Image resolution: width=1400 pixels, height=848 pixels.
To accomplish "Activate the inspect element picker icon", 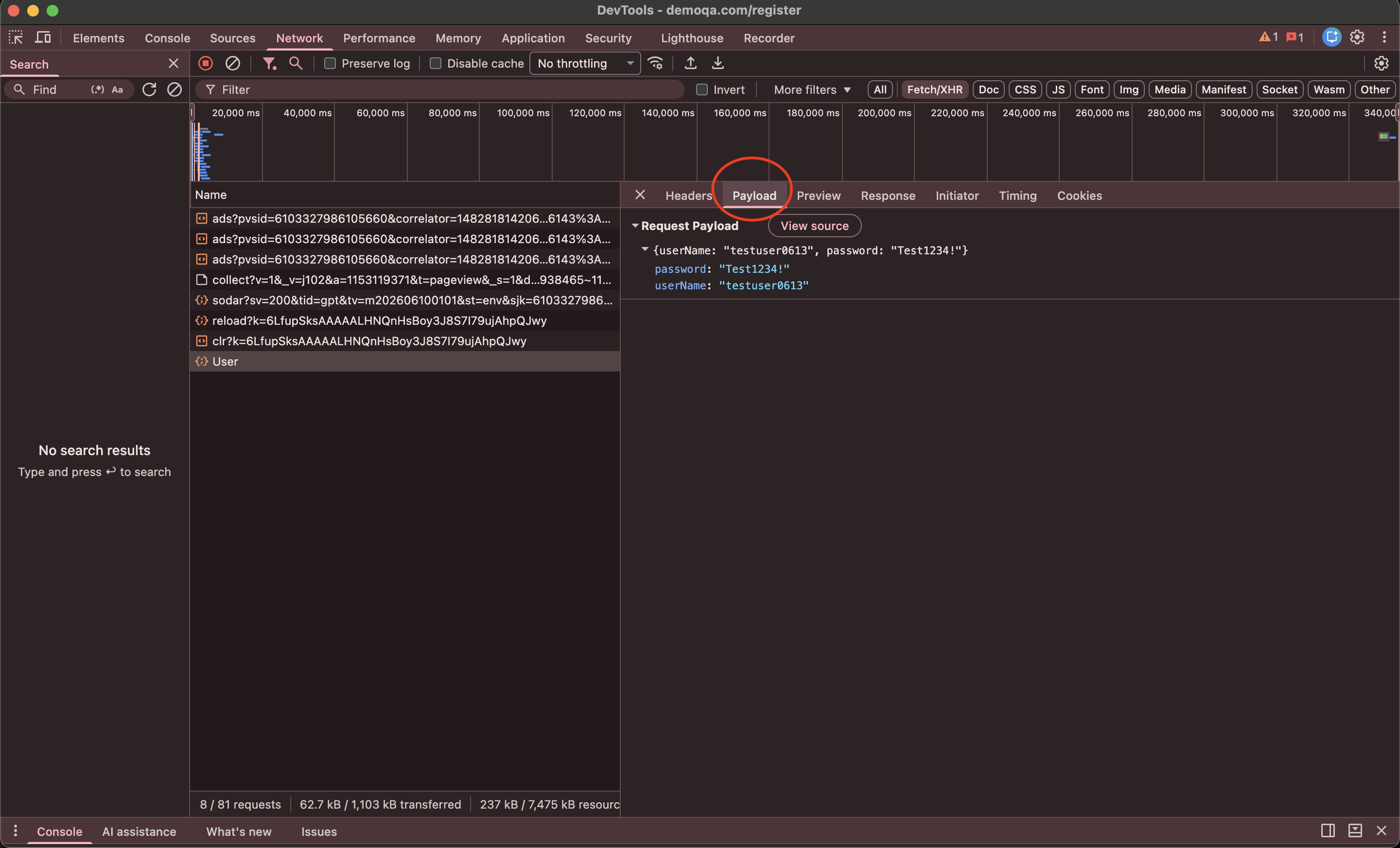I will 16,37.
